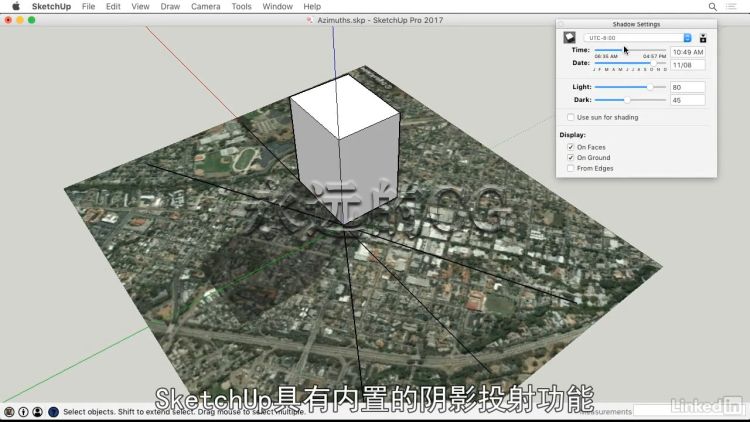Adjust the Light slider
Screen dimensions: 750x422
(x=630, y=87)
